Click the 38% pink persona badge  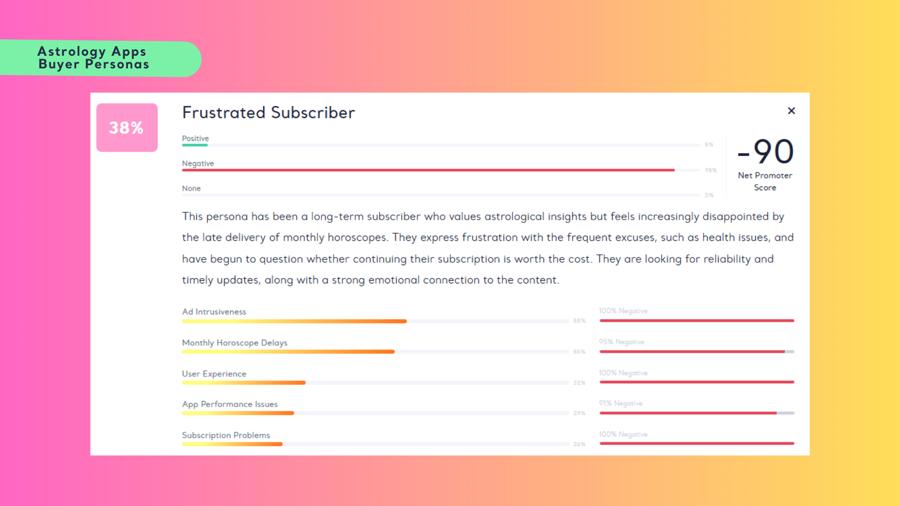coord(126,128)
